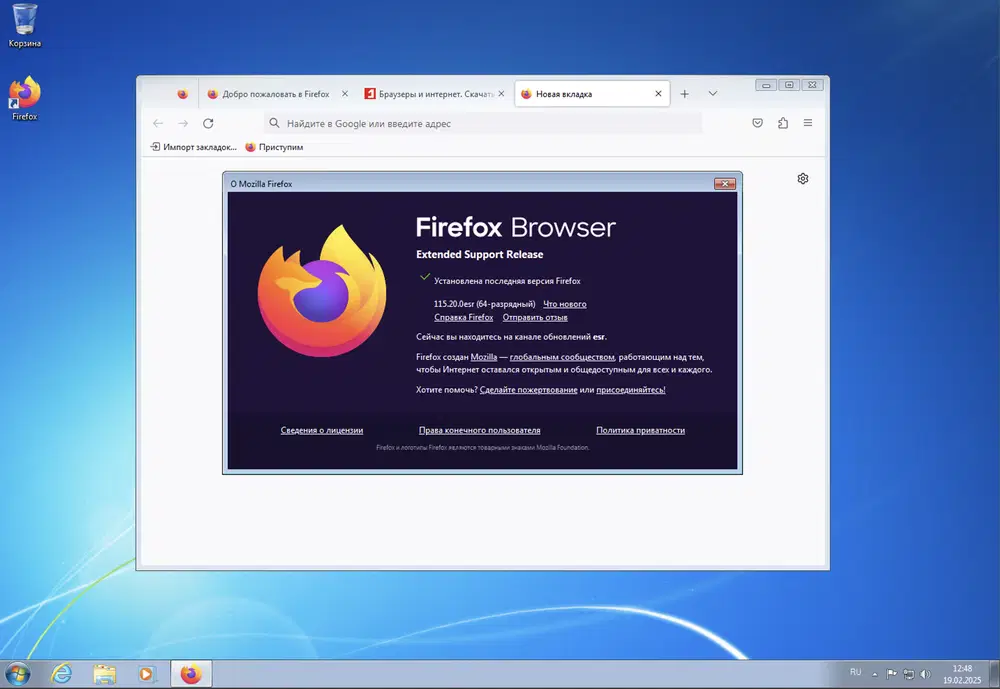Open the RU language indicator
The height and width of the screenshot is (689, 1000).
tap(855, 672)
